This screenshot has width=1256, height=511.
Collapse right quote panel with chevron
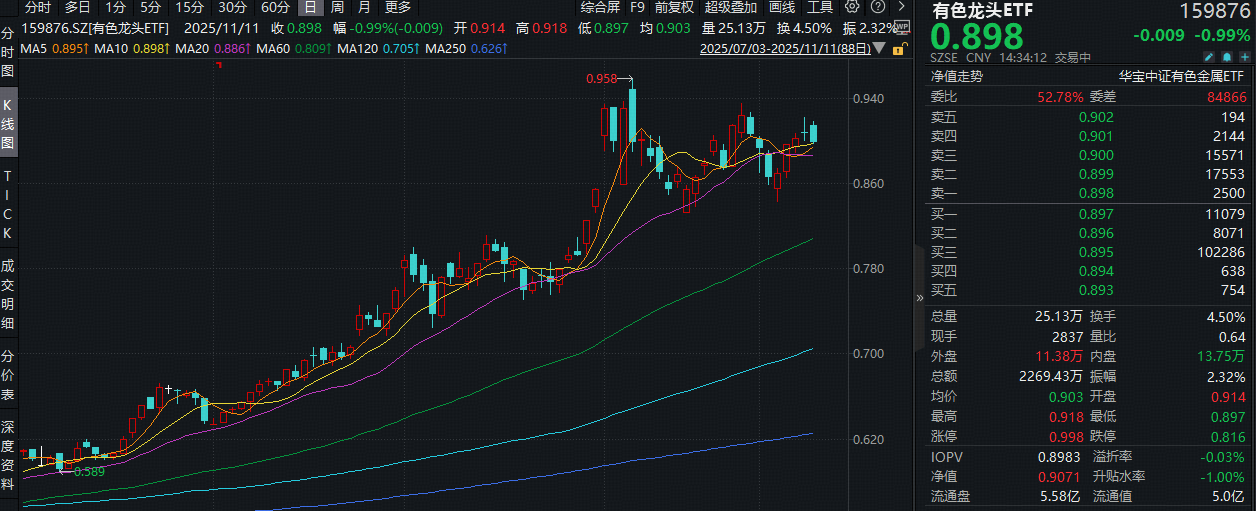pos(920,297)
